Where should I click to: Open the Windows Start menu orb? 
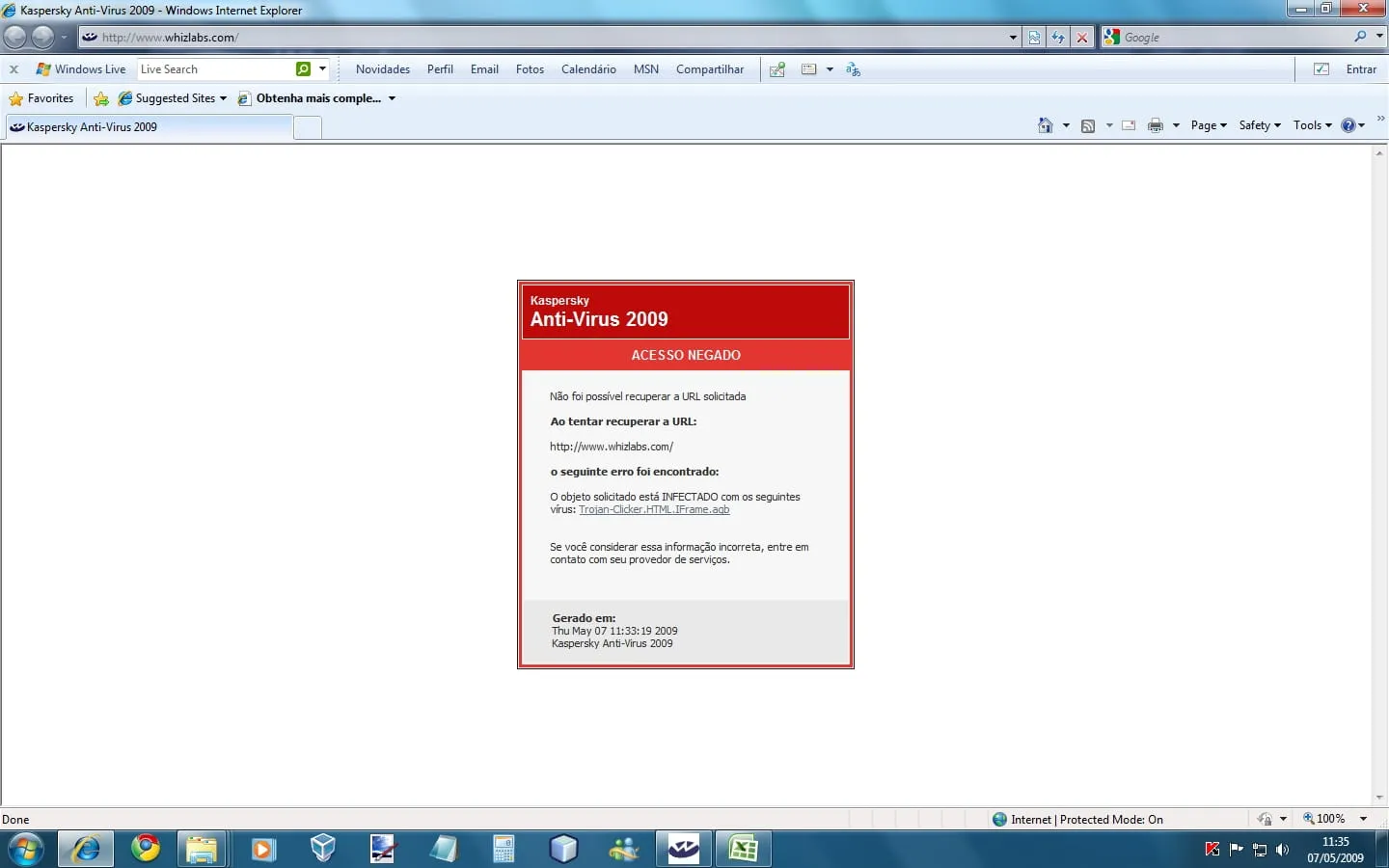tap(25, 849)
